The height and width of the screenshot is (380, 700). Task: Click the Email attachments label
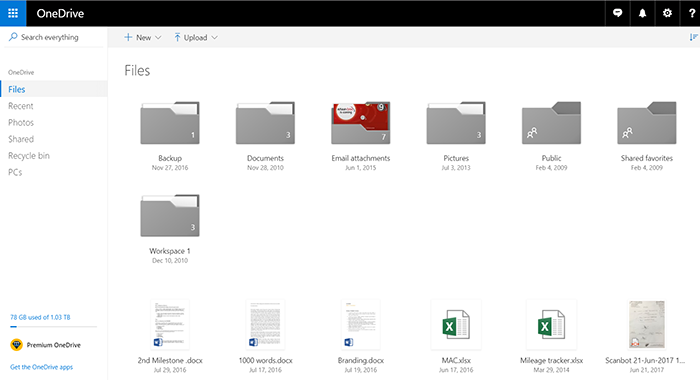pos(361,158)
